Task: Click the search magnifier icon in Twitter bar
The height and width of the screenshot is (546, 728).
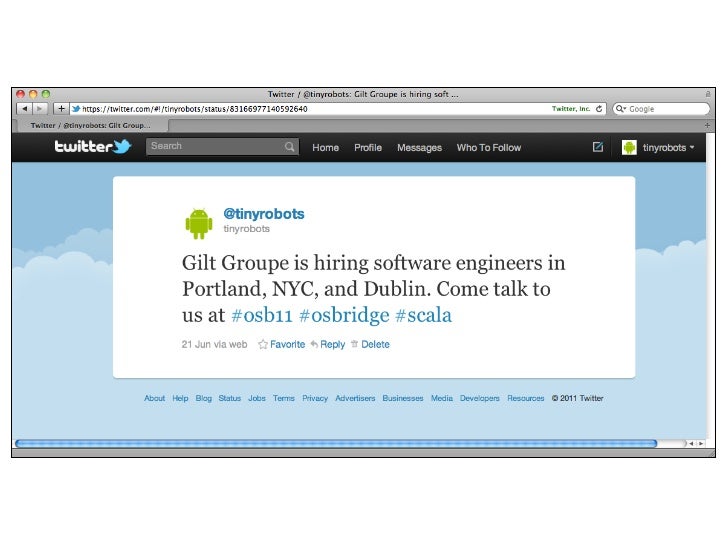Action: point(290,147)
